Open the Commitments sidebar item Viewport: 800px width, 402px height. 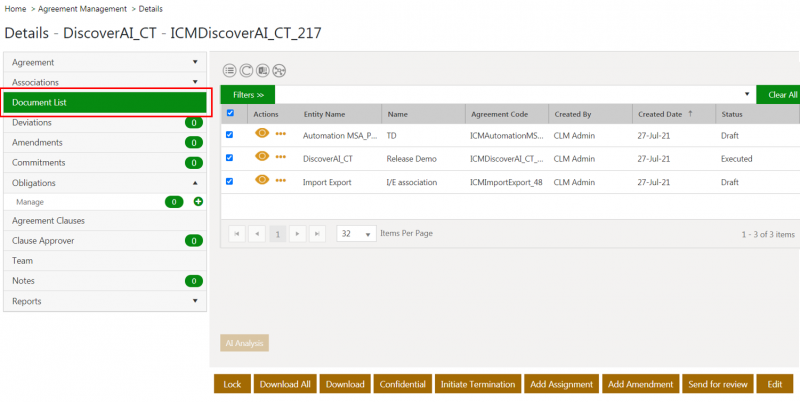(105, 163)
